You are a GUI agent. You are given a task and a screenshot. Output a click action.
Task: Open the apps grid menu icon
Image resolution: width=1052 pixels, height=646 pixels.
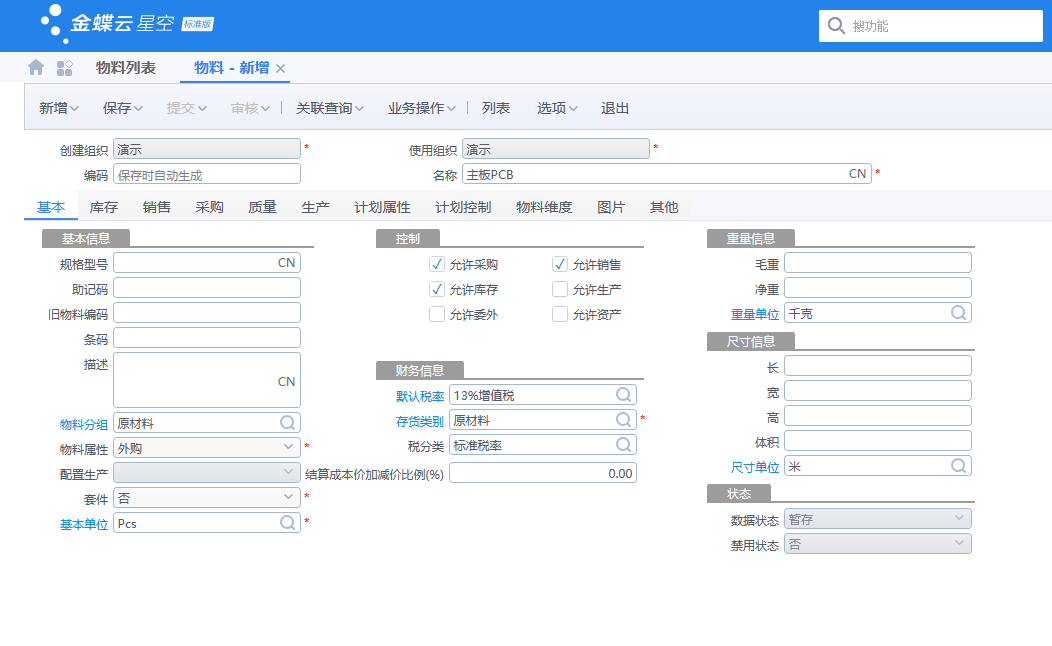click(64, 68)
